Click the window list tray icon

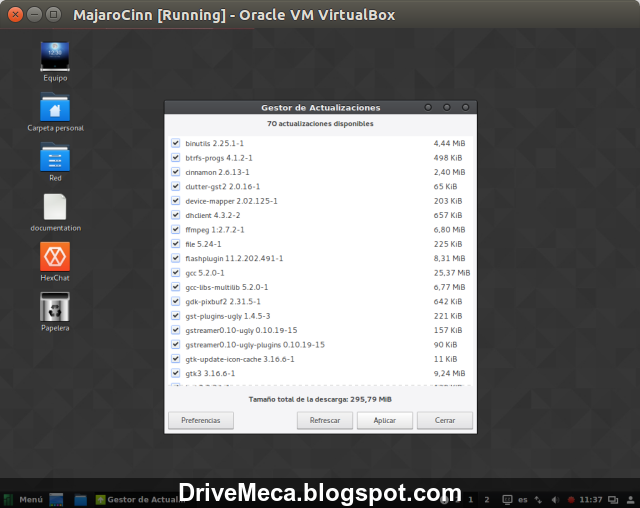(x=613, y=500)
